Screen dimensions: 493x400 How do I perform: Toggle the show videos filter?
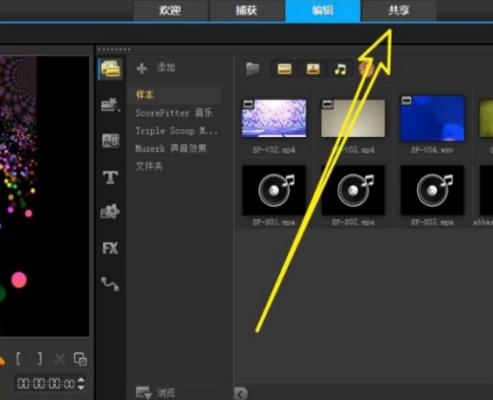(x=284, y=69)
